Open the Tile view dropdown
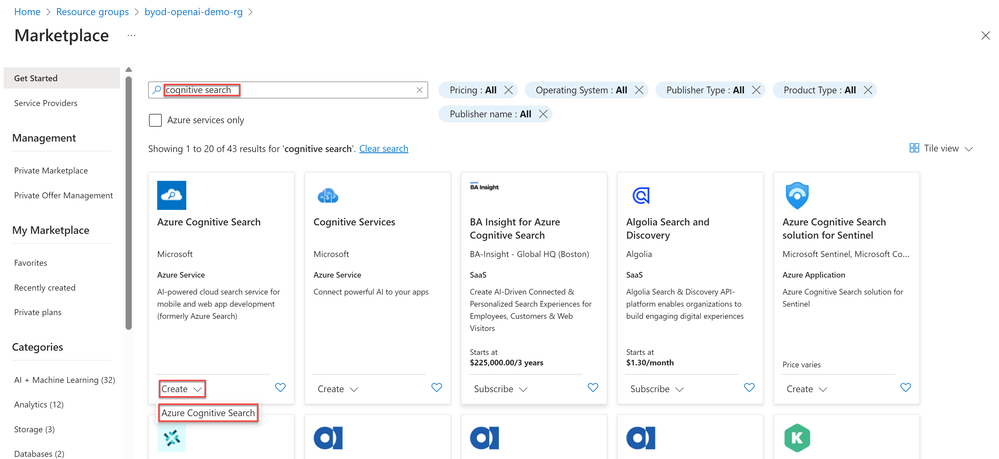Viewport: 999px width, 459px height. [x=941, y=149]
